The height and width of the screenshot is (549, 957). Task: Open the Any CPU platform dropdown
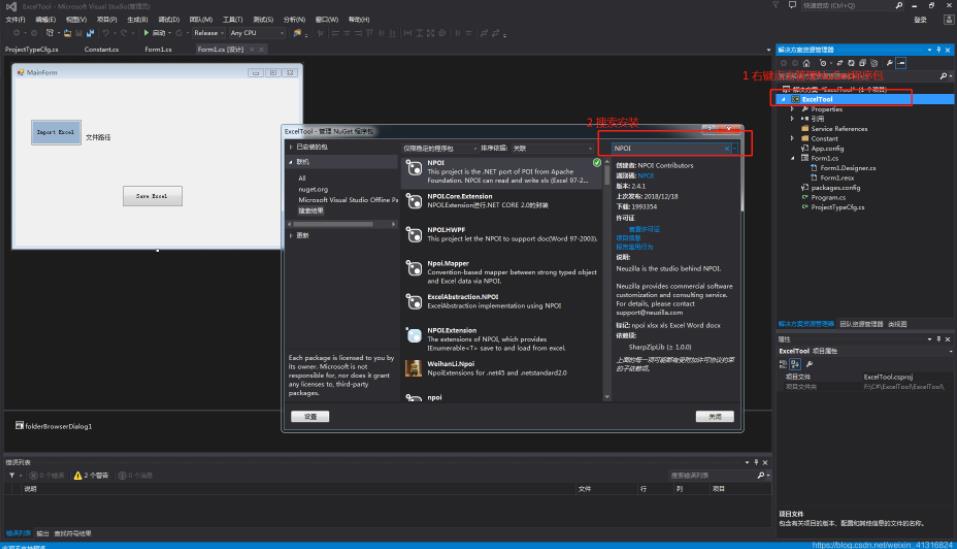[282, 33]
